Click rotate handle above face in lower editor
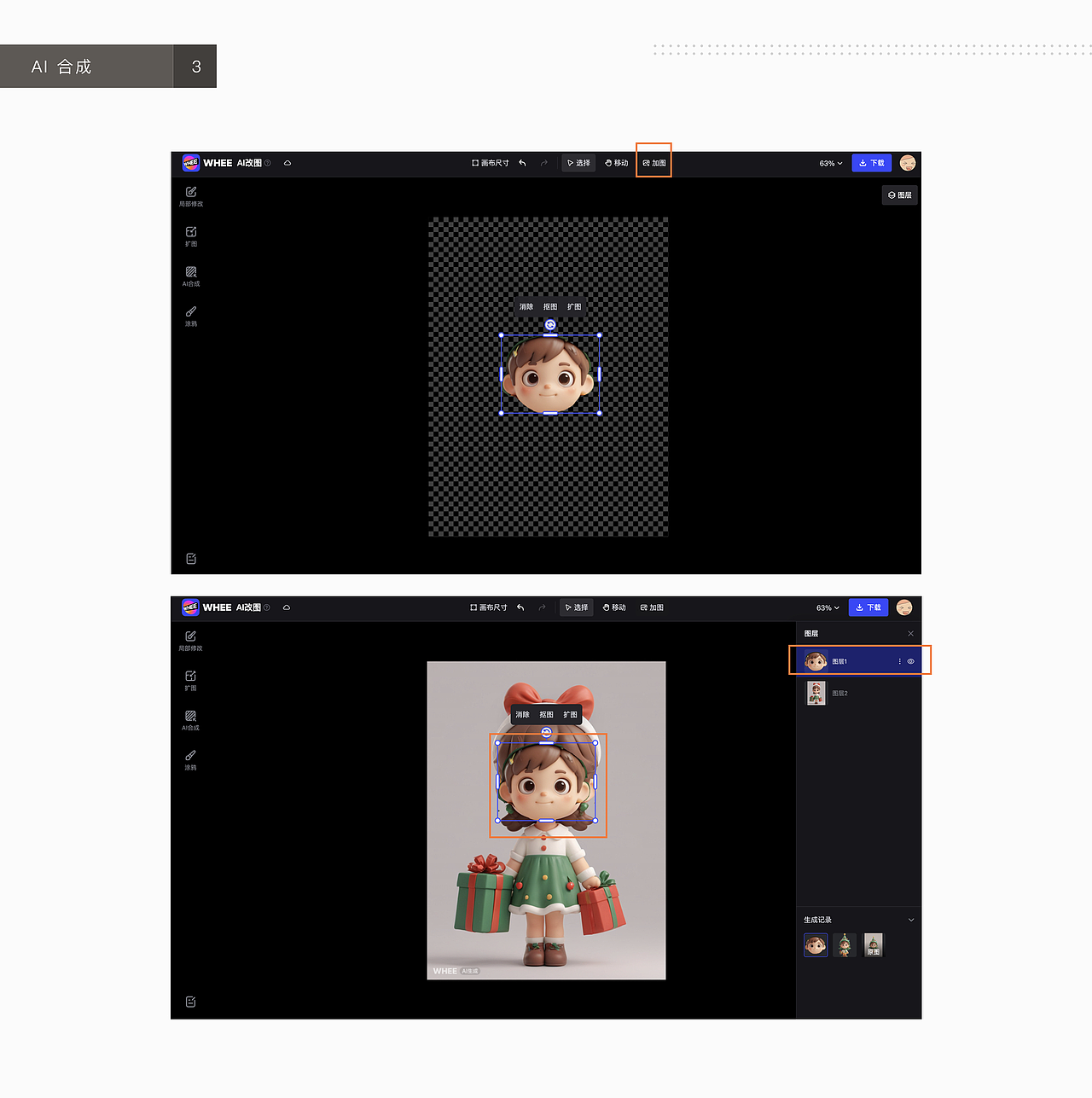 (x=547, y=732)
